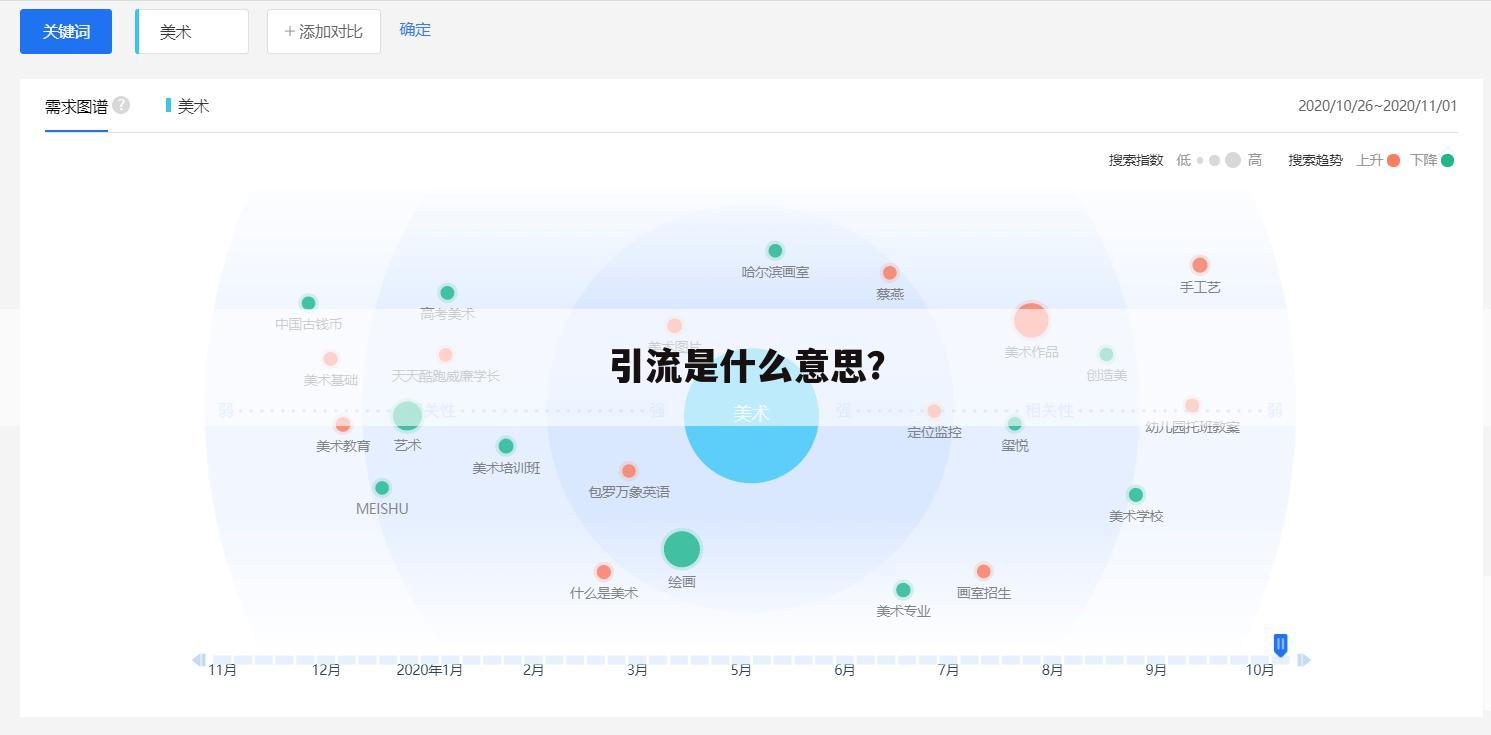This screenshot has height=735, width=1491.
Task: Click the timeline left arrow before 11月
Action: tap(199, 660)
